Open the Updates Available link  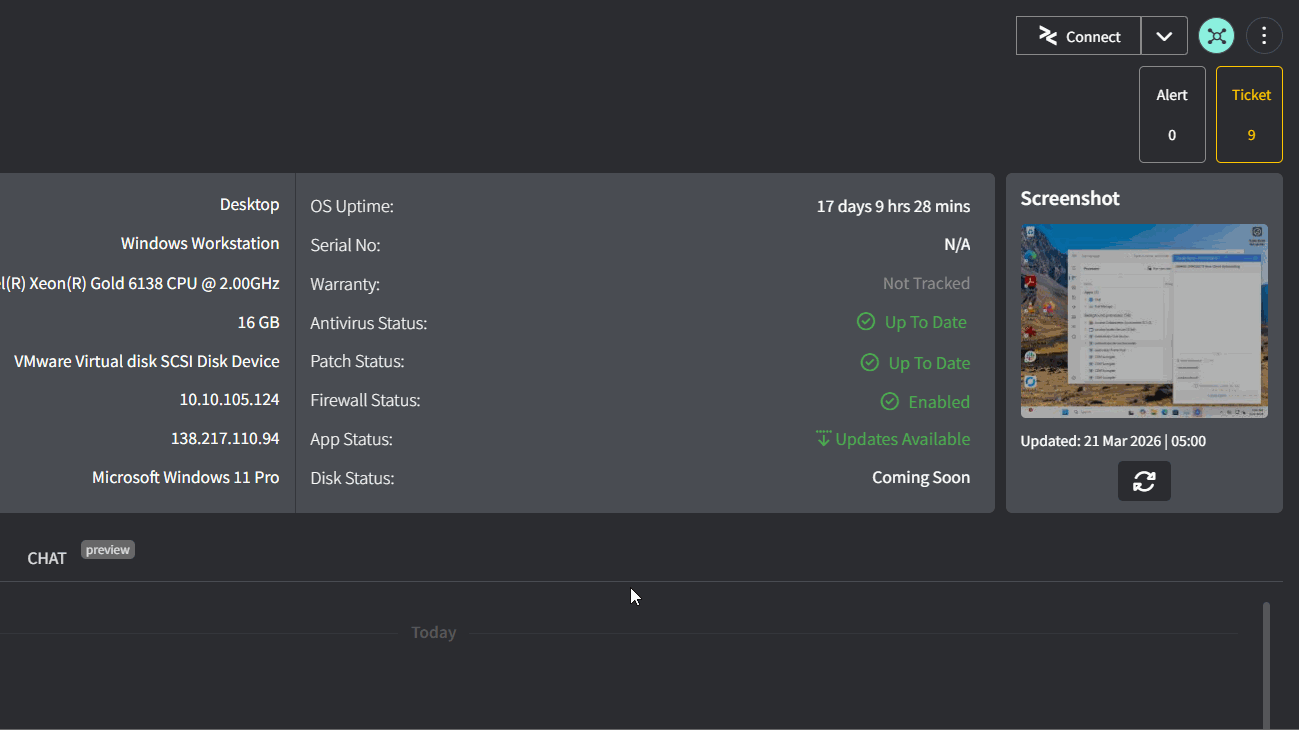tap(902, 439)
